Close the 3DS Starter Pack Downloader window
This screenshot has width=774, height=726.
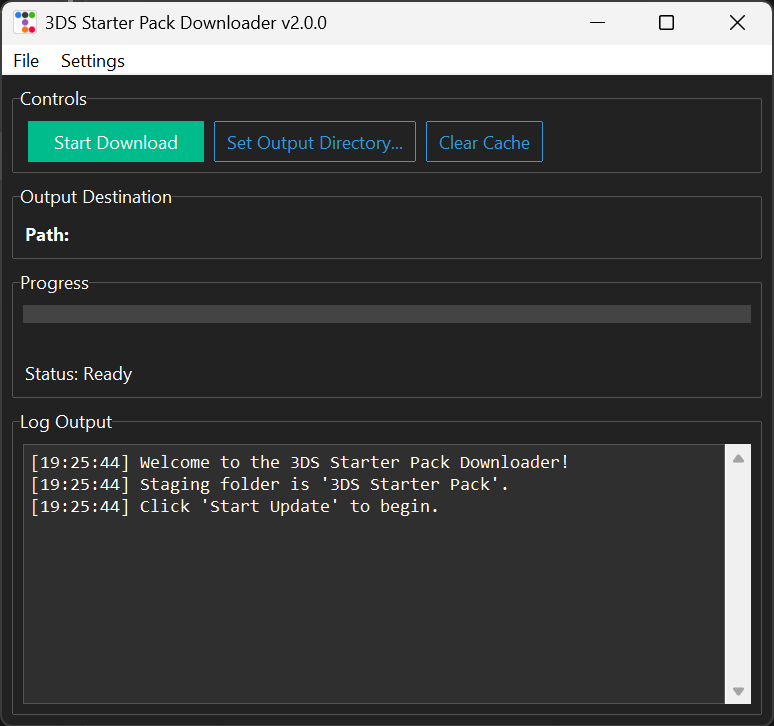coord(737,22)
